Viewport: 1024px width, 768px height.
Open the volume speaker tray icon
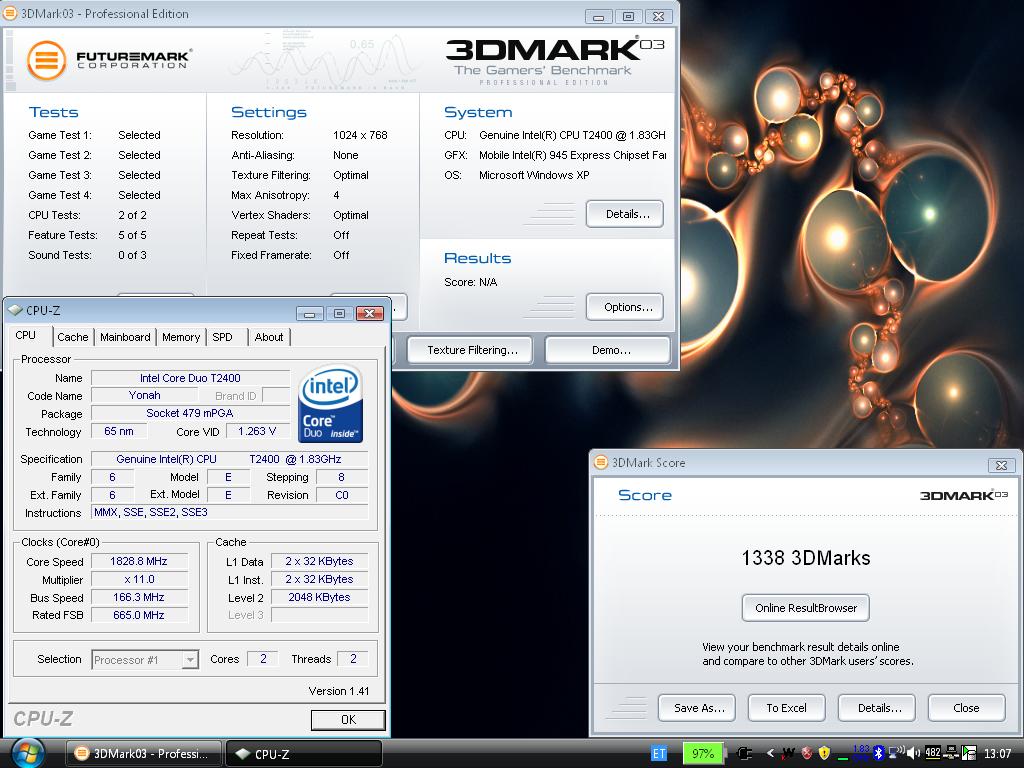coord(914,754)
